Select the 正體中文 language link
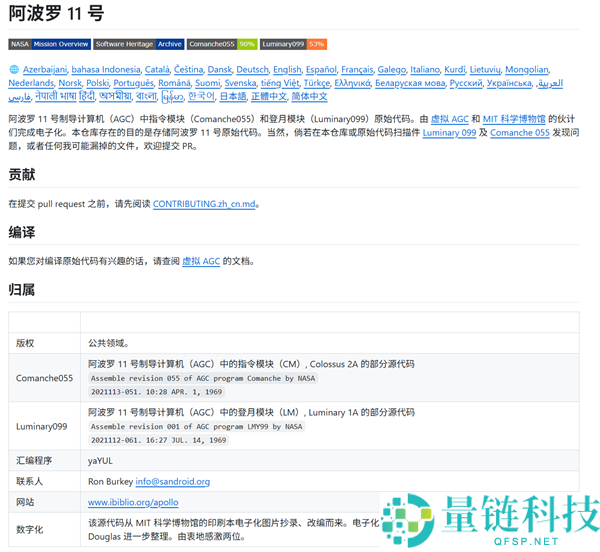Viewport: 600px width, 552px height. coord(269,96)
